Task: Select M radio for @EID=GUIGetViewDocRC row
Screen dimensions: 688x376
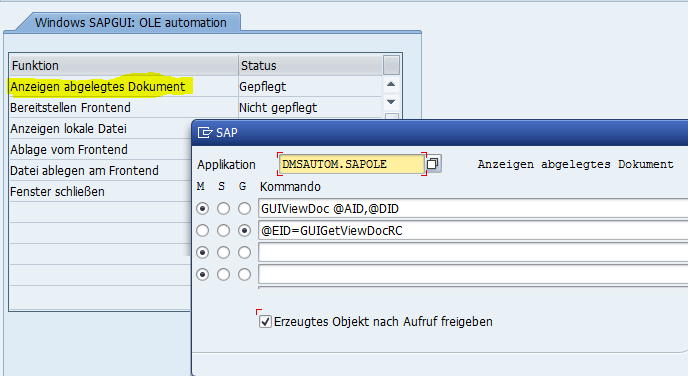Action: point(202,230)
